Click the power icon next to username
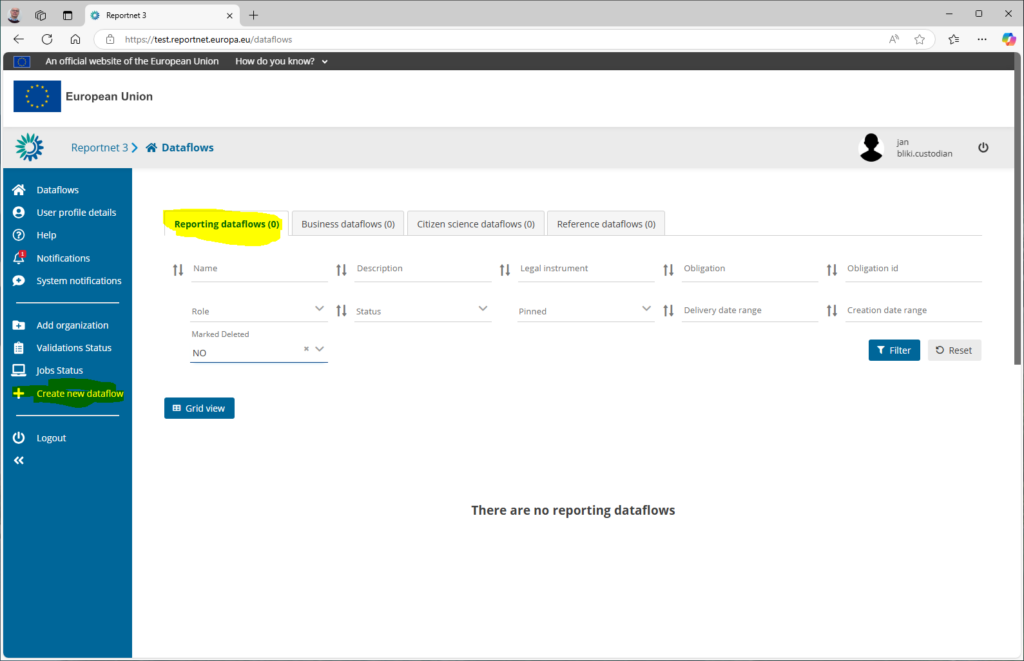1024x661 pixels. [x=983, y=148]
